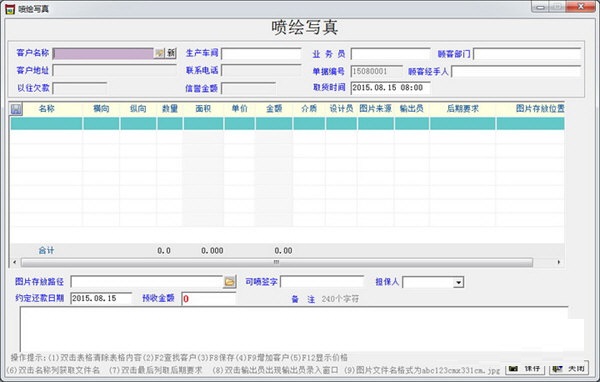The height and width of the screenshot is (382, 600).
Task: Click the 单据编号 field showing 15080001
Action: [377, 71]
